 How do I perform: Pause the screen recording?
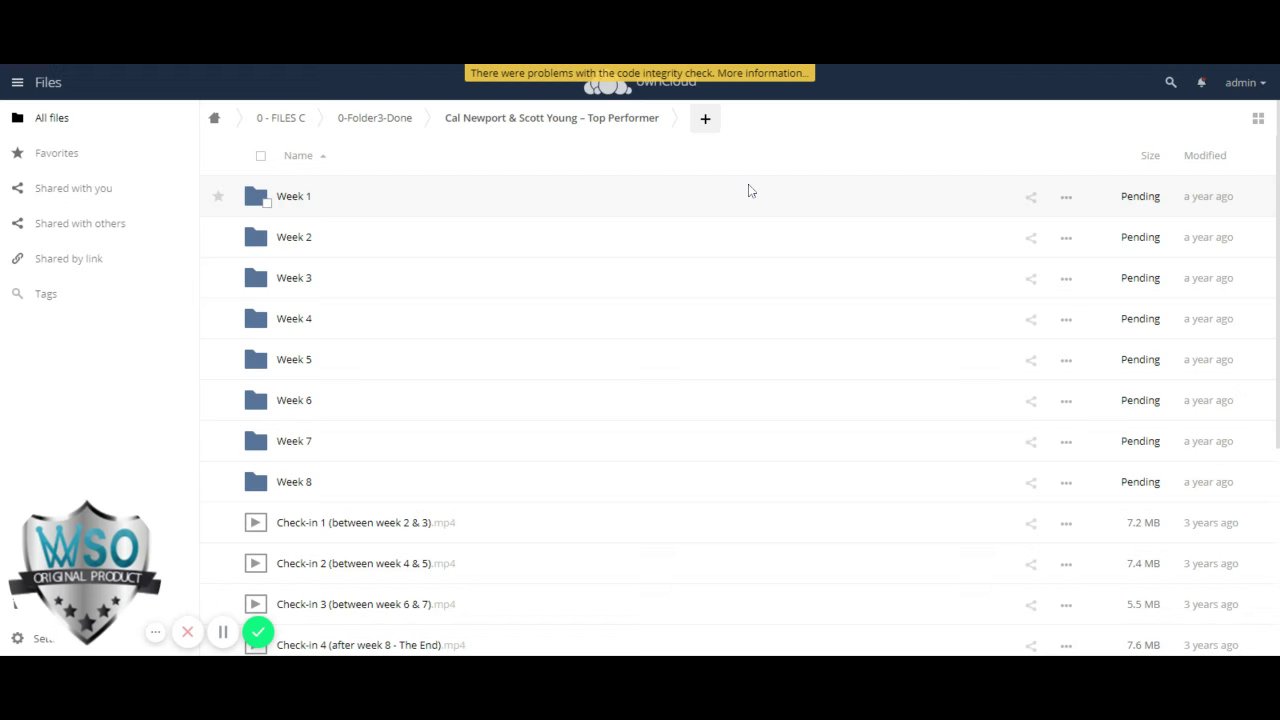223,632
